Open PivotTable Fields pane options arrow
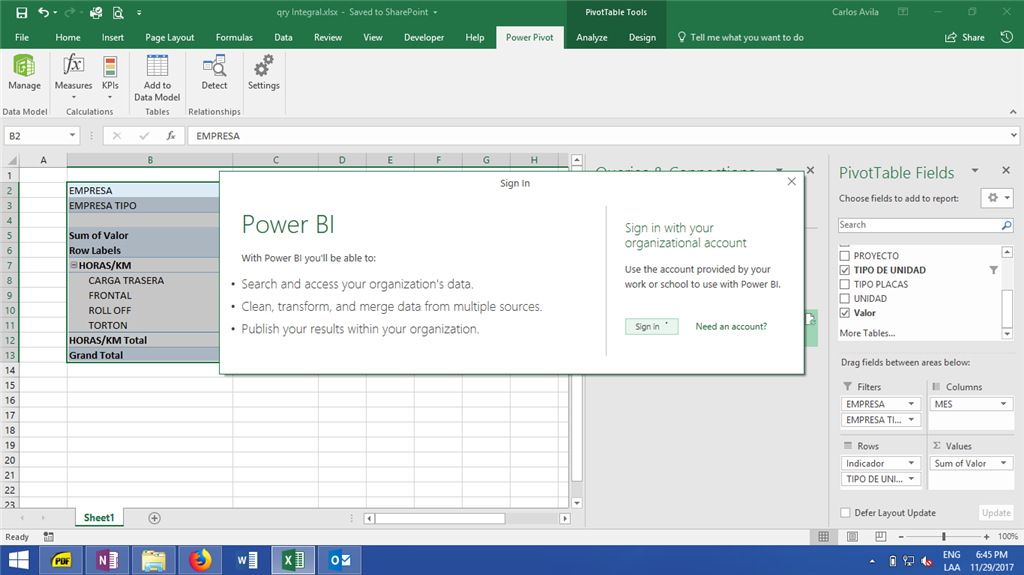The width and height of the screenshot is (1024, 575). pos(974,171)
